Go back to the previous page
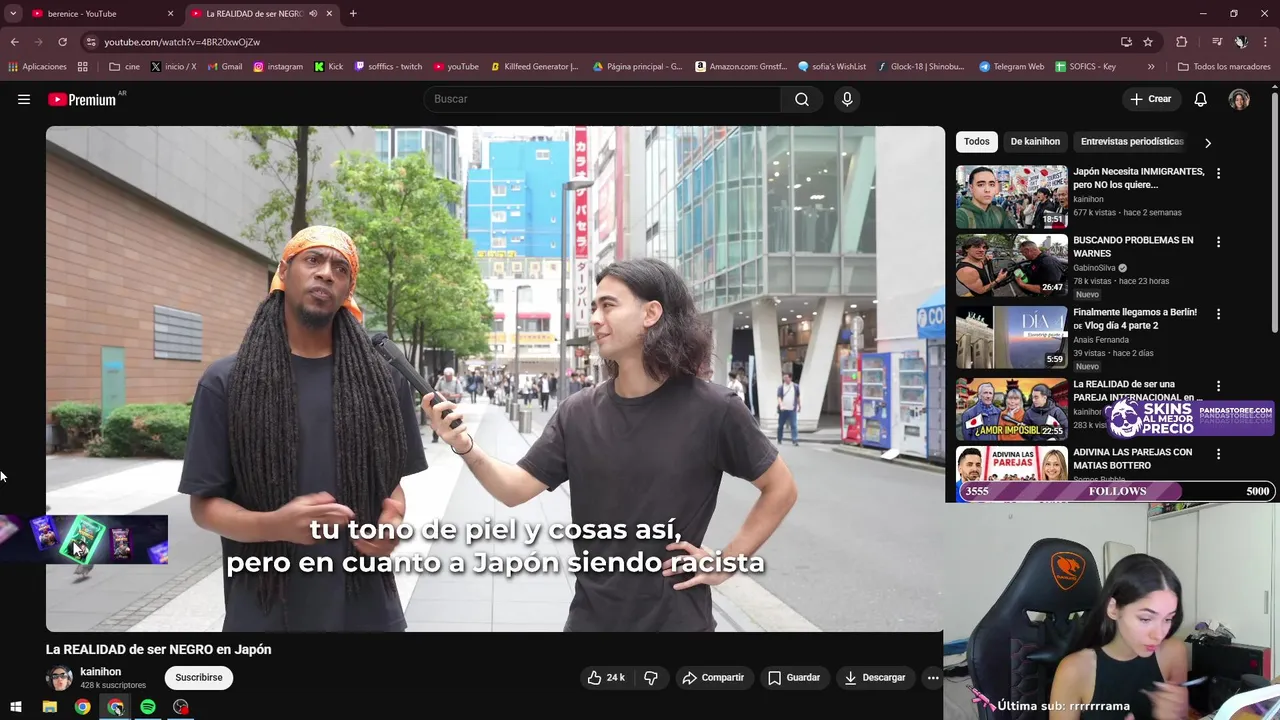Viewport: 1280px width, 720px height. [x=14, y=42]
